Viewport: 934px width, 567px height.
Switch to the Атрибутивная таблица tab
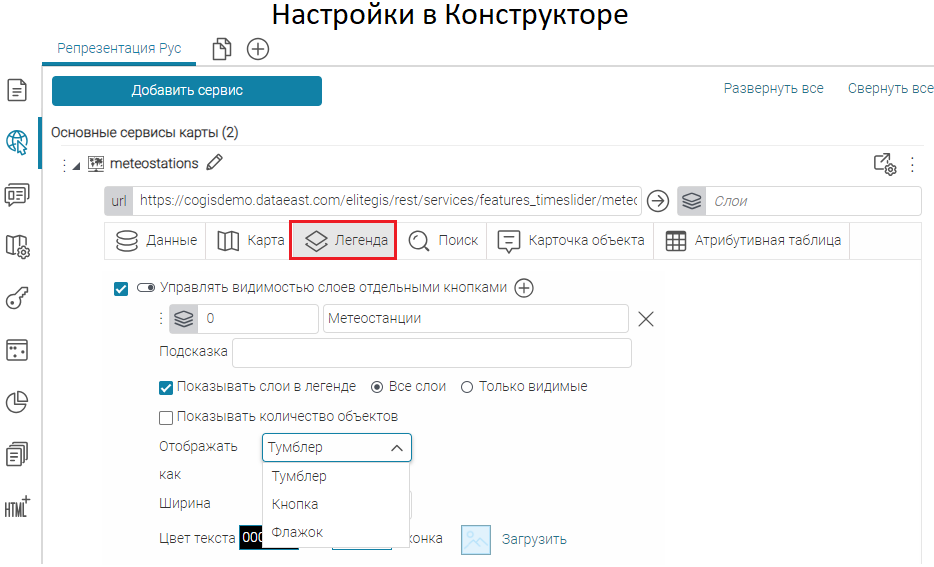pyautogui.click(x=754, y=240)
